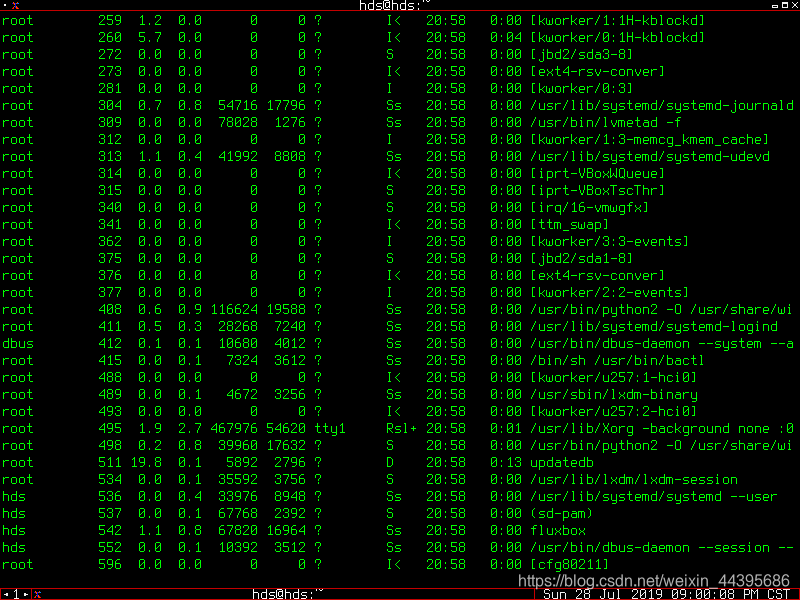Click the Rsl+ process state

[402, 429]
